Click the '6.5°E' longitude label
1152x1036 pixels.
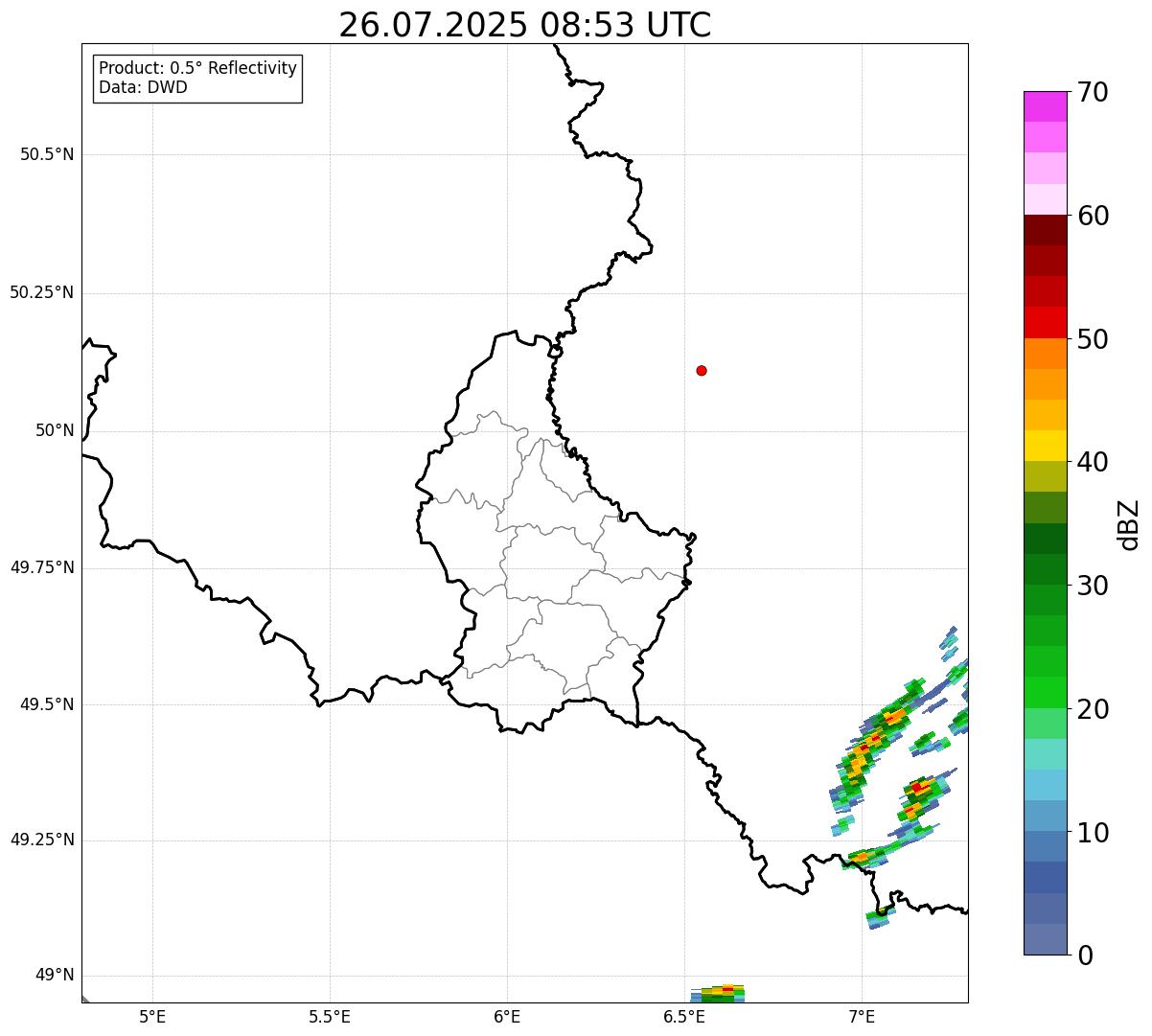click(684, 1016)
